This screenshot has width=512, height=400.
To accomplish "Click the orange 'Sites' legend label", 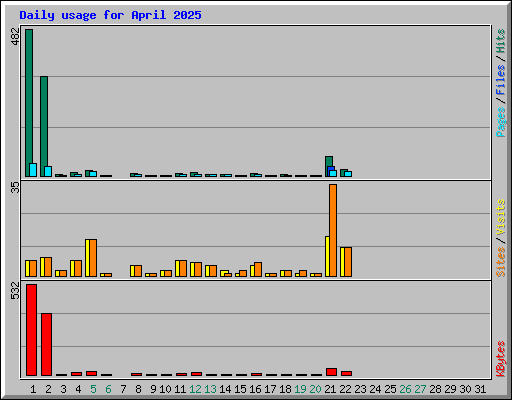I will 501,262.
